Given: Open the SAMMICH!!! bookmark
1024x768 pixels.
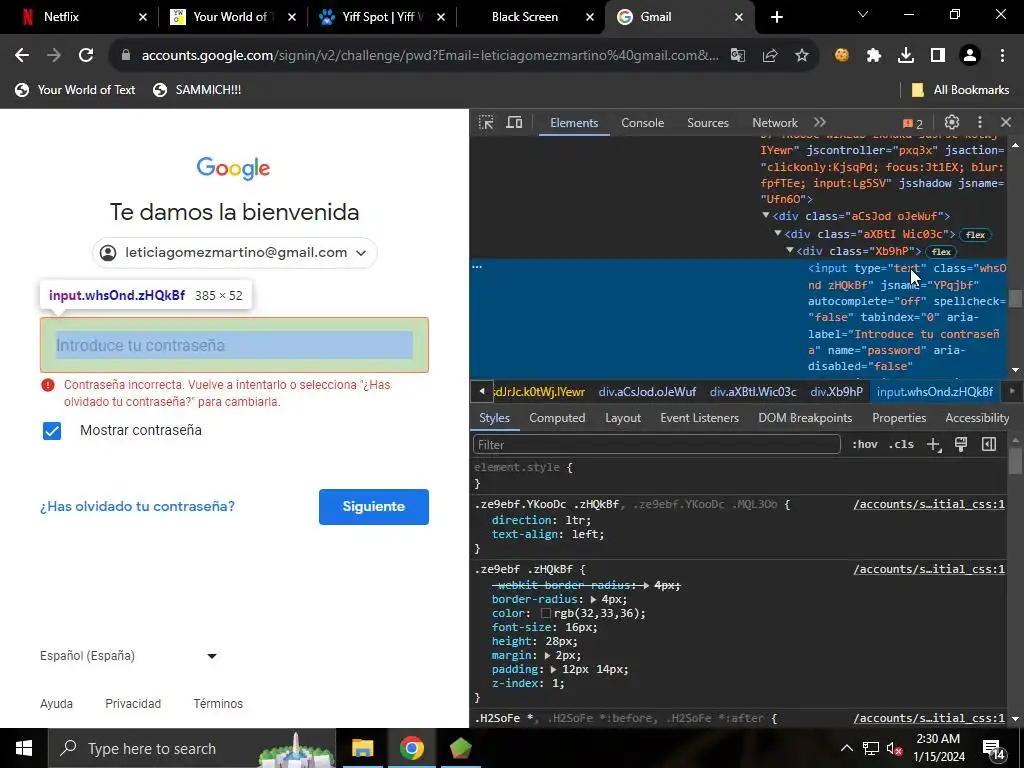Looking at the screenshot, I should (197, 90).
